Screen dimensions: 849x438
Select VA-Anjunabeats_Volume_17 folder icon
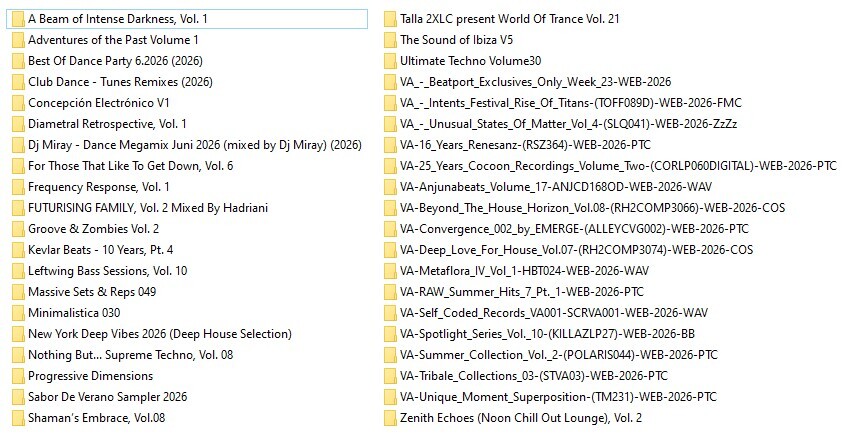click(x=390, y=187)
